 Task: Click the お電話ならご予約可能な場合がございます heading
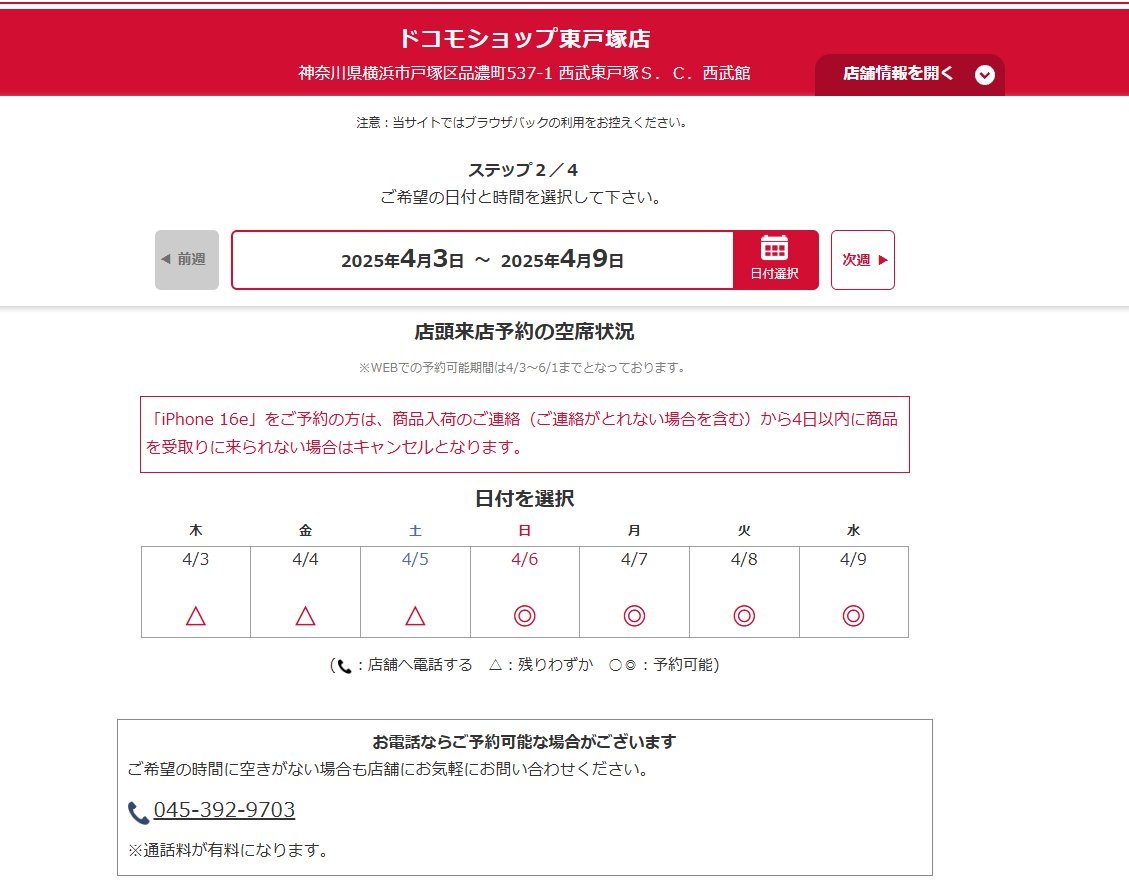point(524,741)
